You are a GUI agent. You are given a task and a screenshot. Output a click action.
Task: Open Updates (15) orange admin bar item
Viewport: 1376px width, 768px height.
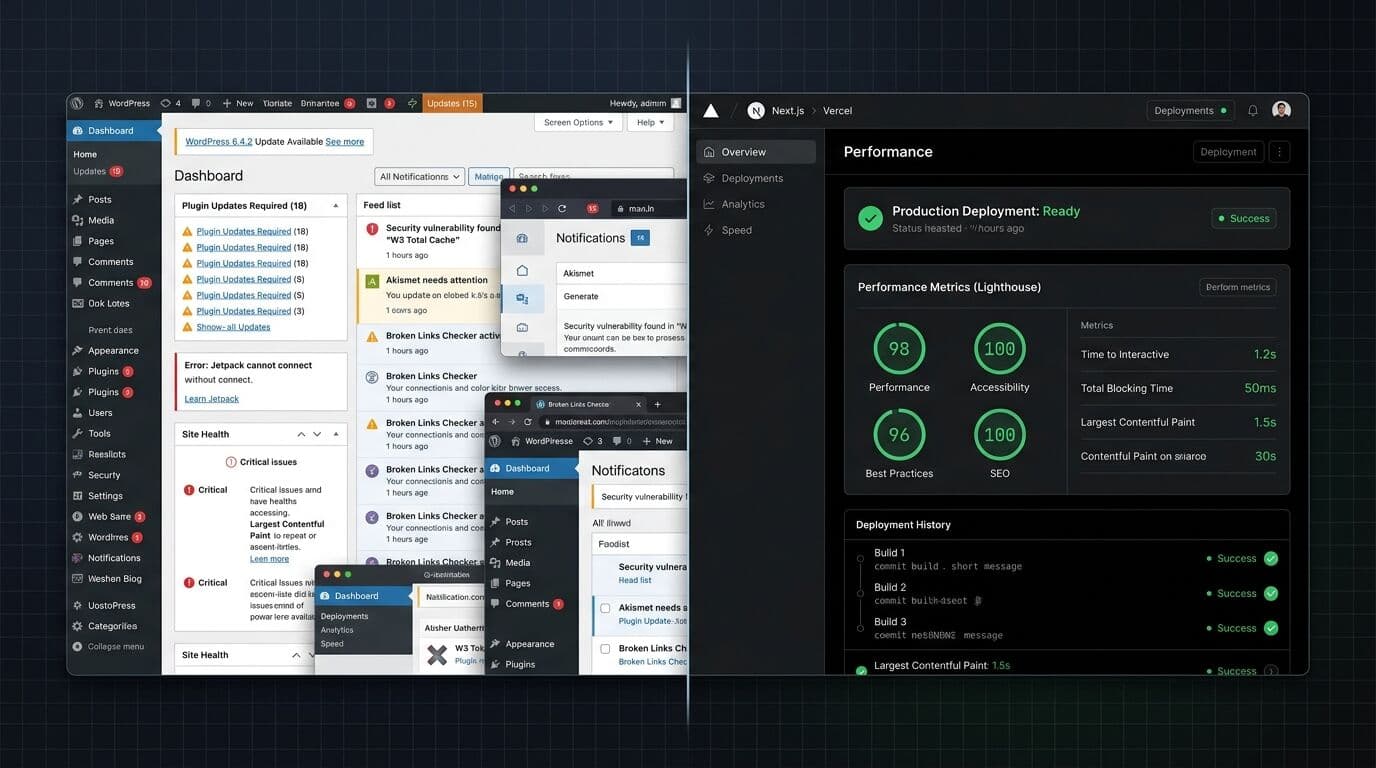[x=452, y=103]
